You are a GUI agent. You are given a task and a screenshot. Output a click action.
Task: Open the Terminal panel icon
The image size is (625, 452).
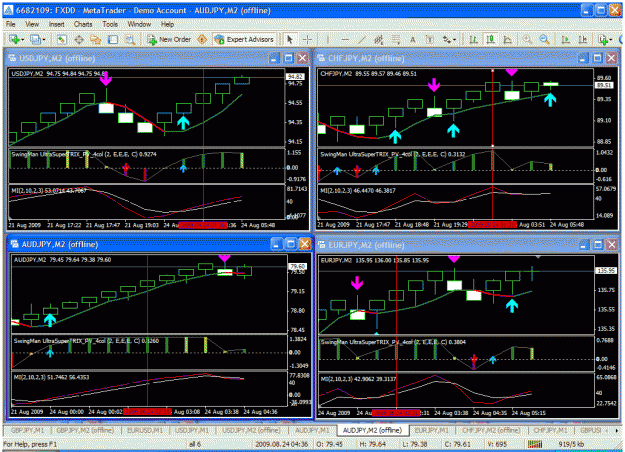[113, 39]
